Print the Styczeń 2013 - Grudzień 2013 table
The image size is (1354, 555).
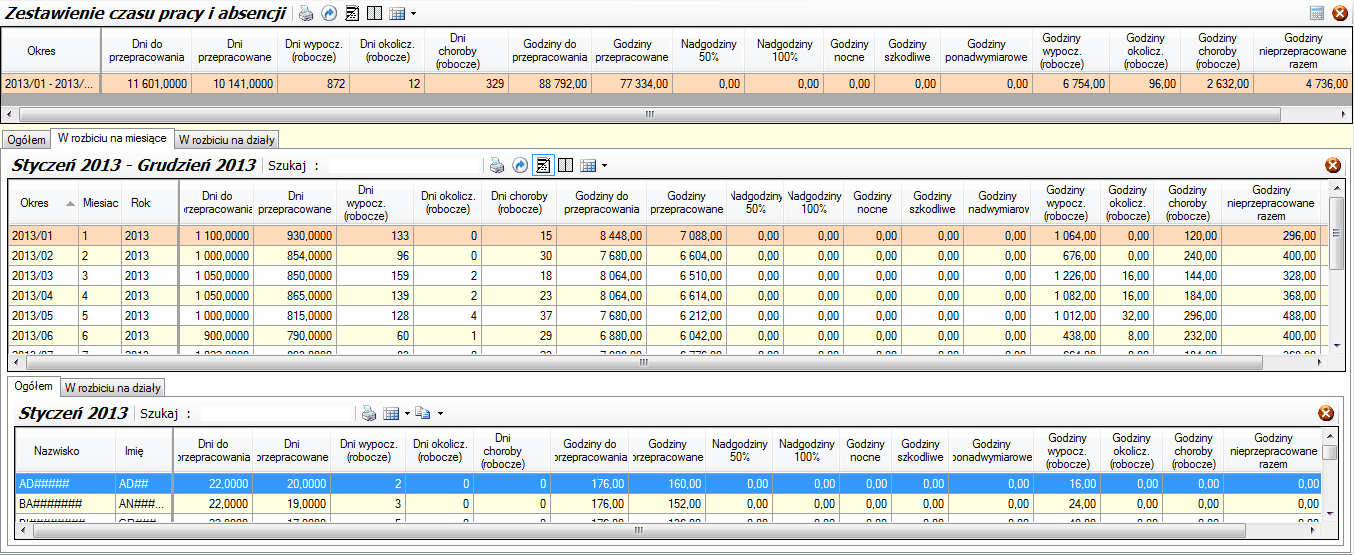click(x=497, y=165)
